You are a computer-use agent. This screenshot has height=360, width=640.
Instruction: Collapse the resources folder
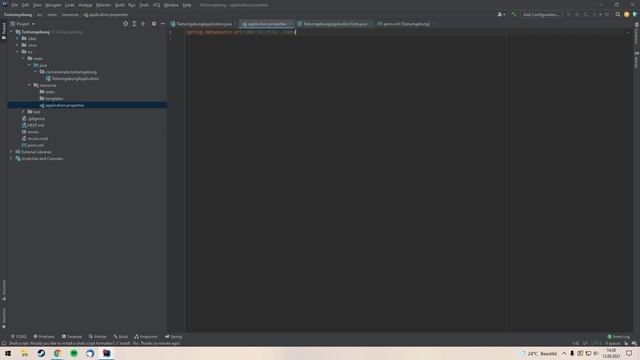coord(29,85)
